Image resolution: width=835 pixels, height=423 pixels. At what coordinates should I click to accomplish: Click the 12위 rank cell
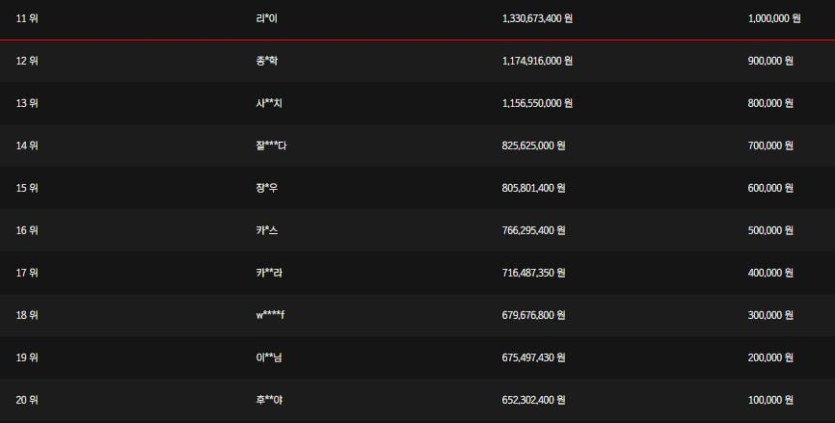(x=27, y=61)
